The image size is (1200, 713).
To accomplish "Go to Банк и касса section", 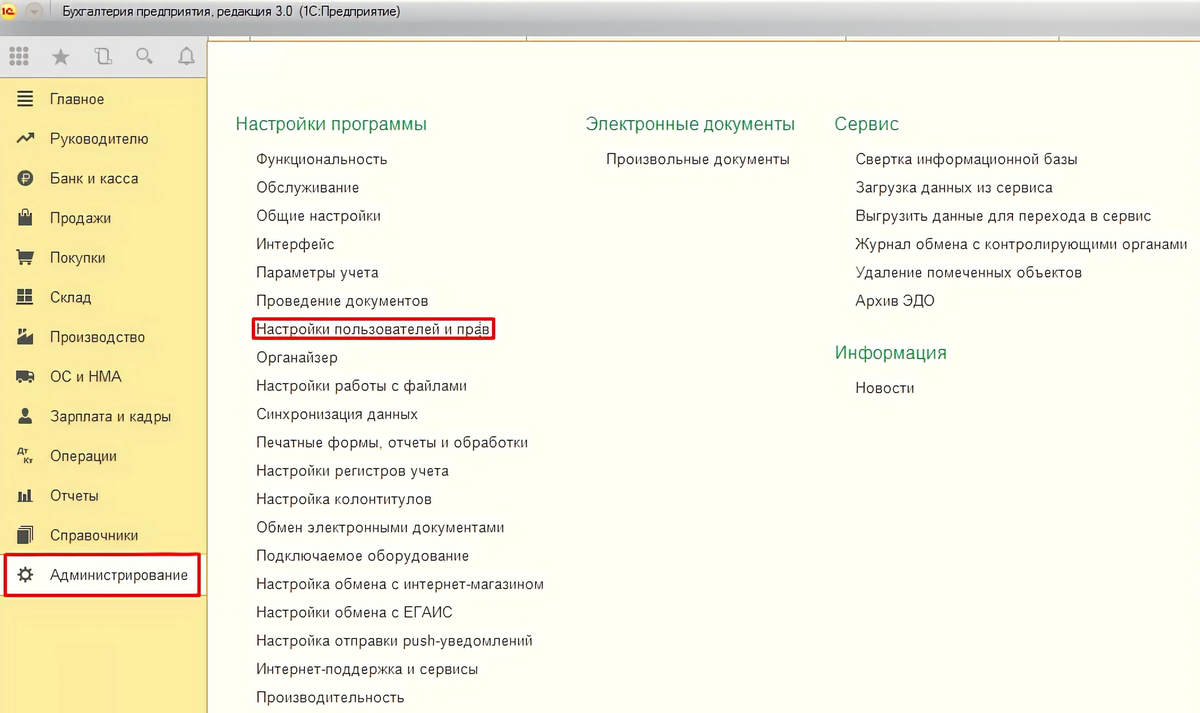I will (94, 178).
